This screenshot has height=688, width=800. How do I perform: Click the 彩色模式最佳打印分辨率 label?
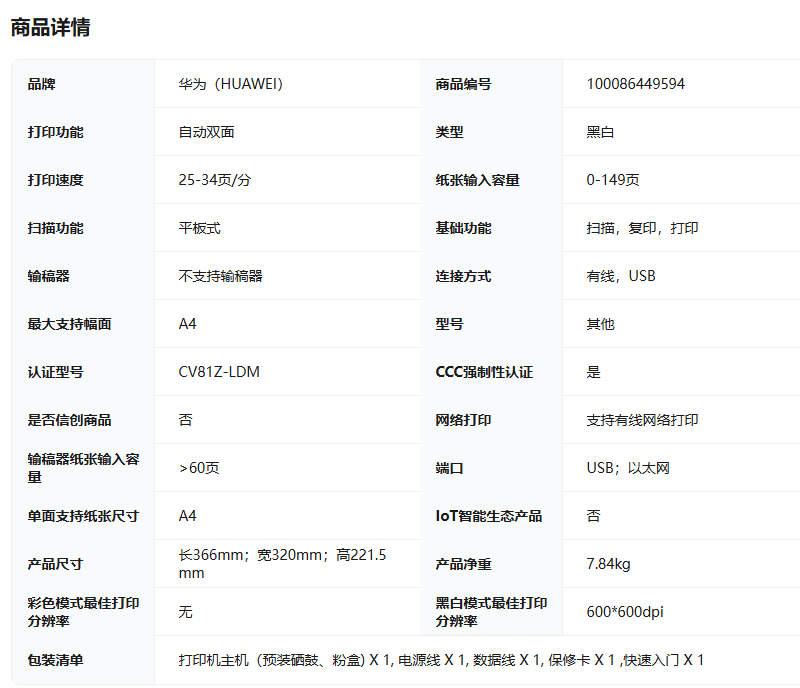[83, 611]
